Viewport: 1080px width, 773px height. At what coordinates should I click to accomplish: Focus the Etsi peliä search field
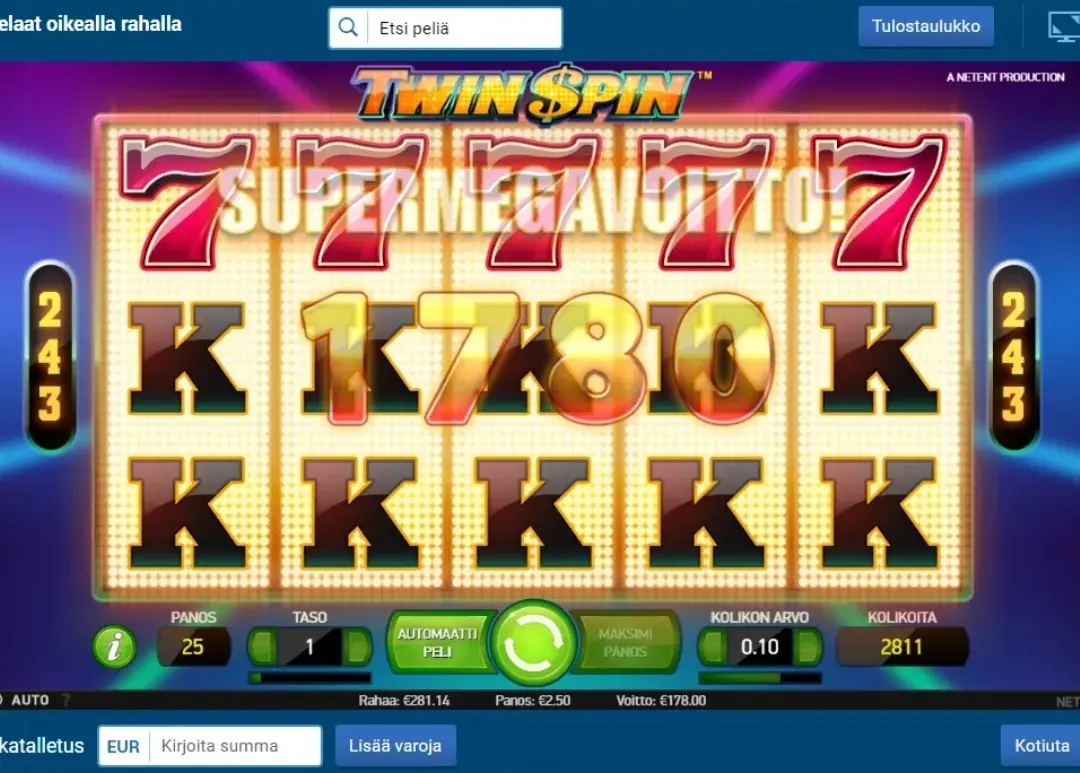pyautogui.click(x=465, y=28)
